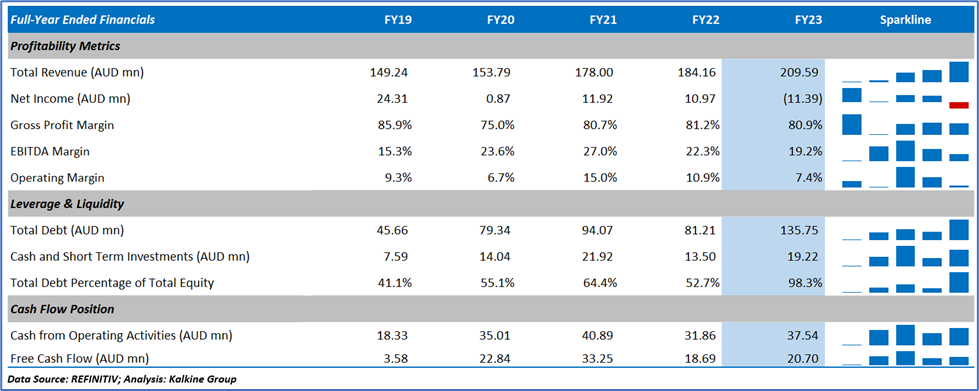979x391 pixels.
Task: Select the Full-Year Ended Financials title cell
Action: click(x=82, y=20)
